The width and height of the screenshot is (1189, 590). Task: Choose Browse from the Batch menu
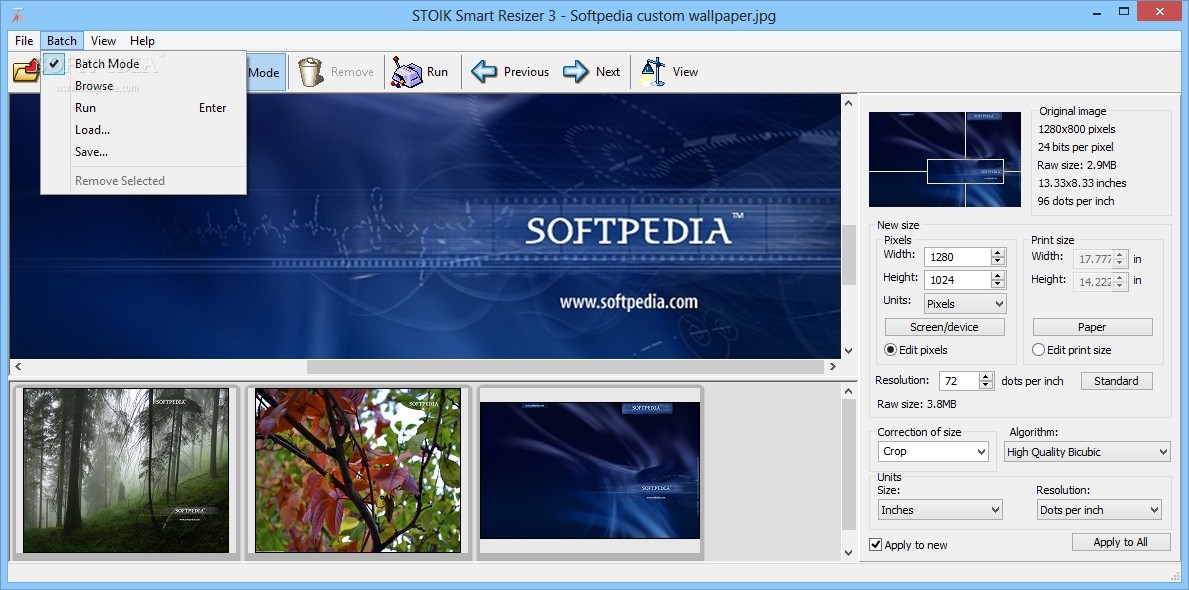pyautogui.click(x=143, y=86)
